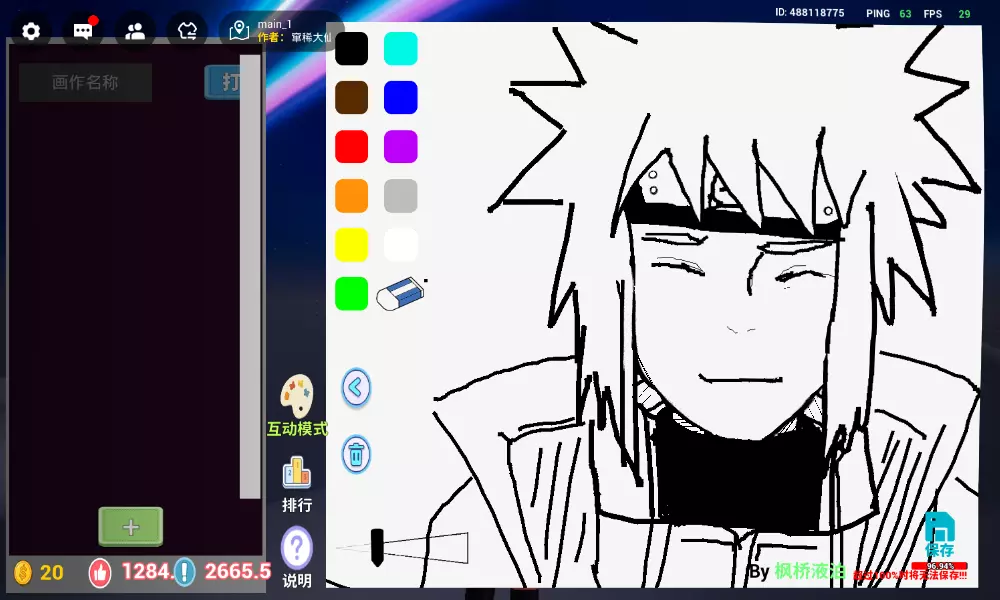
Task: Open the question mark help icon
Action: pos(297,548)
